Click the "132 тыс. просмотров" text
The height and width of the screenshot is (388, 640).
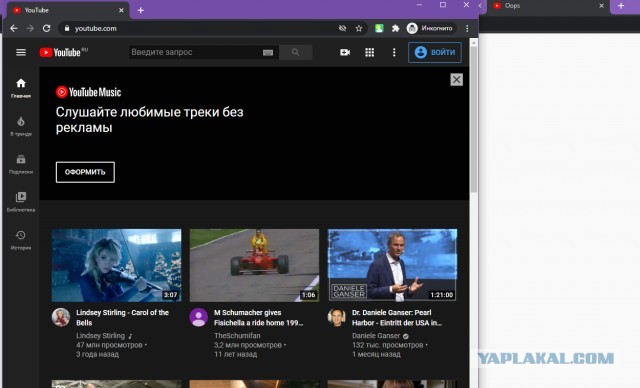coord(388,345)
